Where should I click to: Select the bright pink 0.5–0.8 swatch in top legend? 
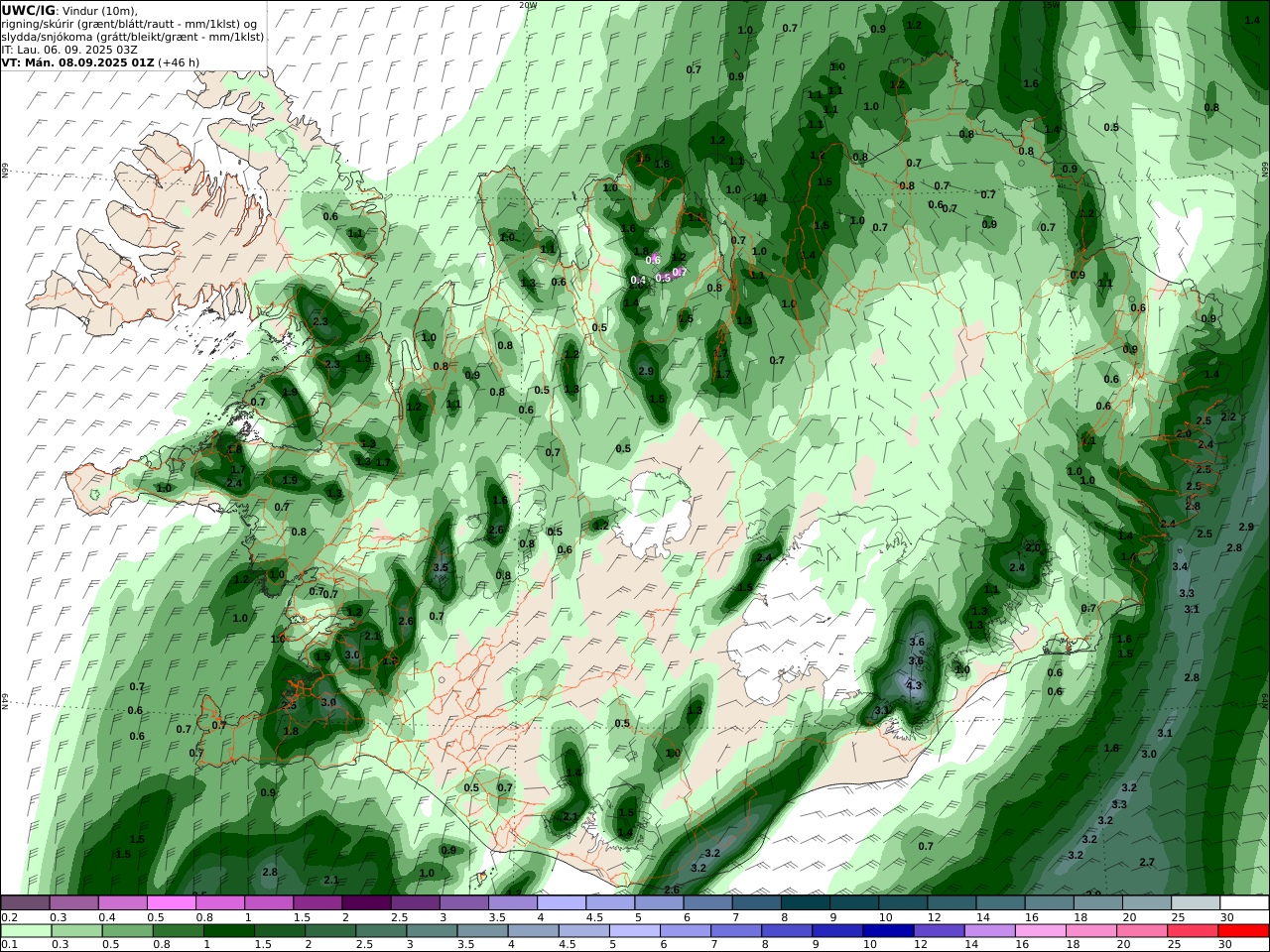tap(171, 903)
